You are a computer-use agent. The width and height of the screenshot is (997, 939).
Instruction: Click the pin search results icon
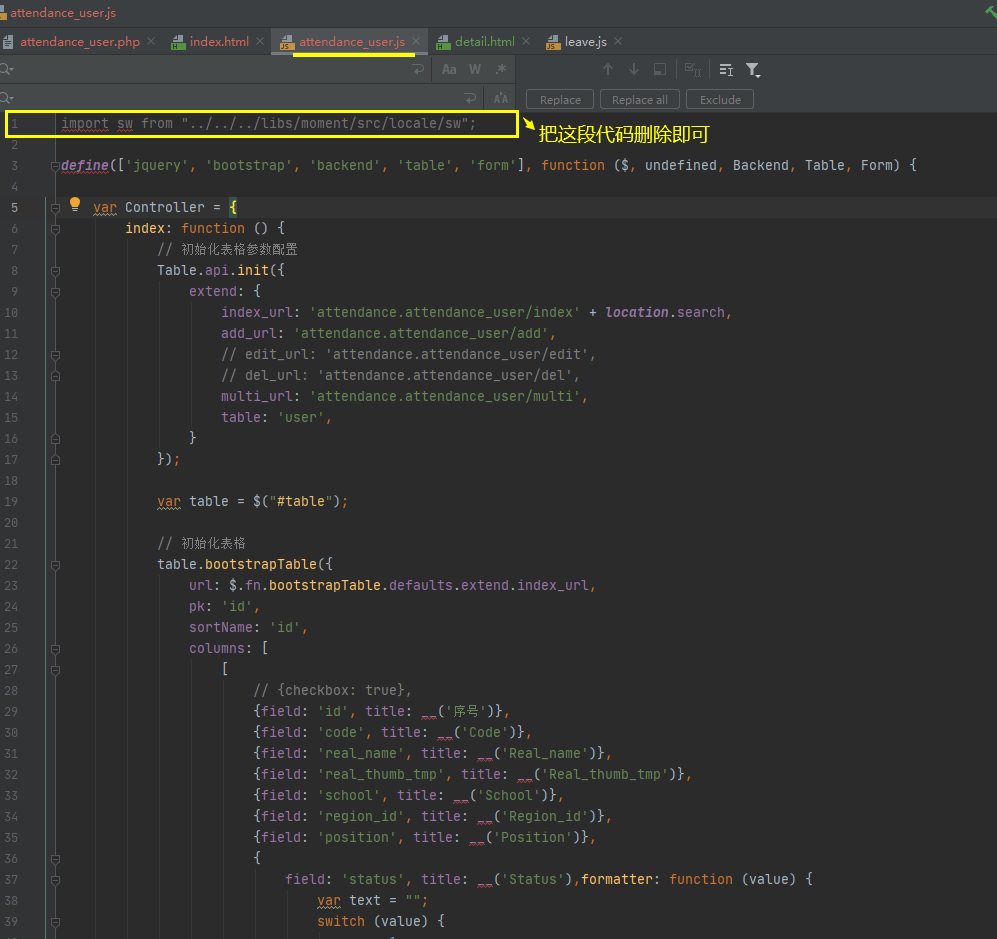tap(661, 70)
